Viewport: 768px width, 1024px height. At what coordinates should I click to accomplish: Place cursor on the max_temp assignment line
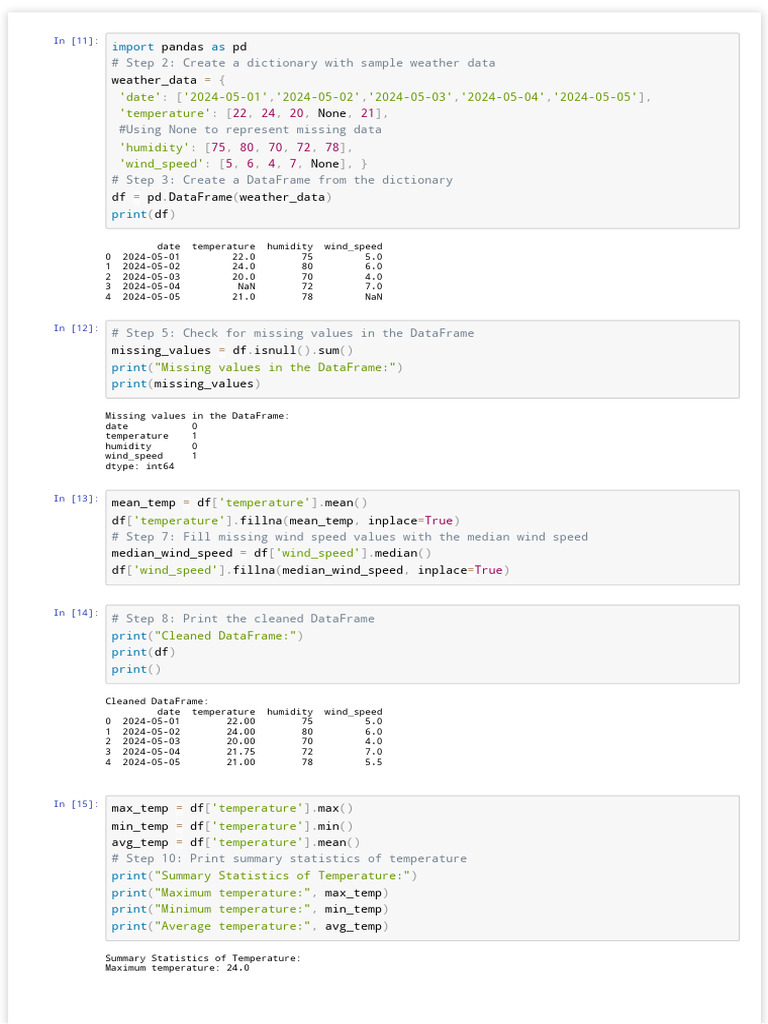click(232, 808)
